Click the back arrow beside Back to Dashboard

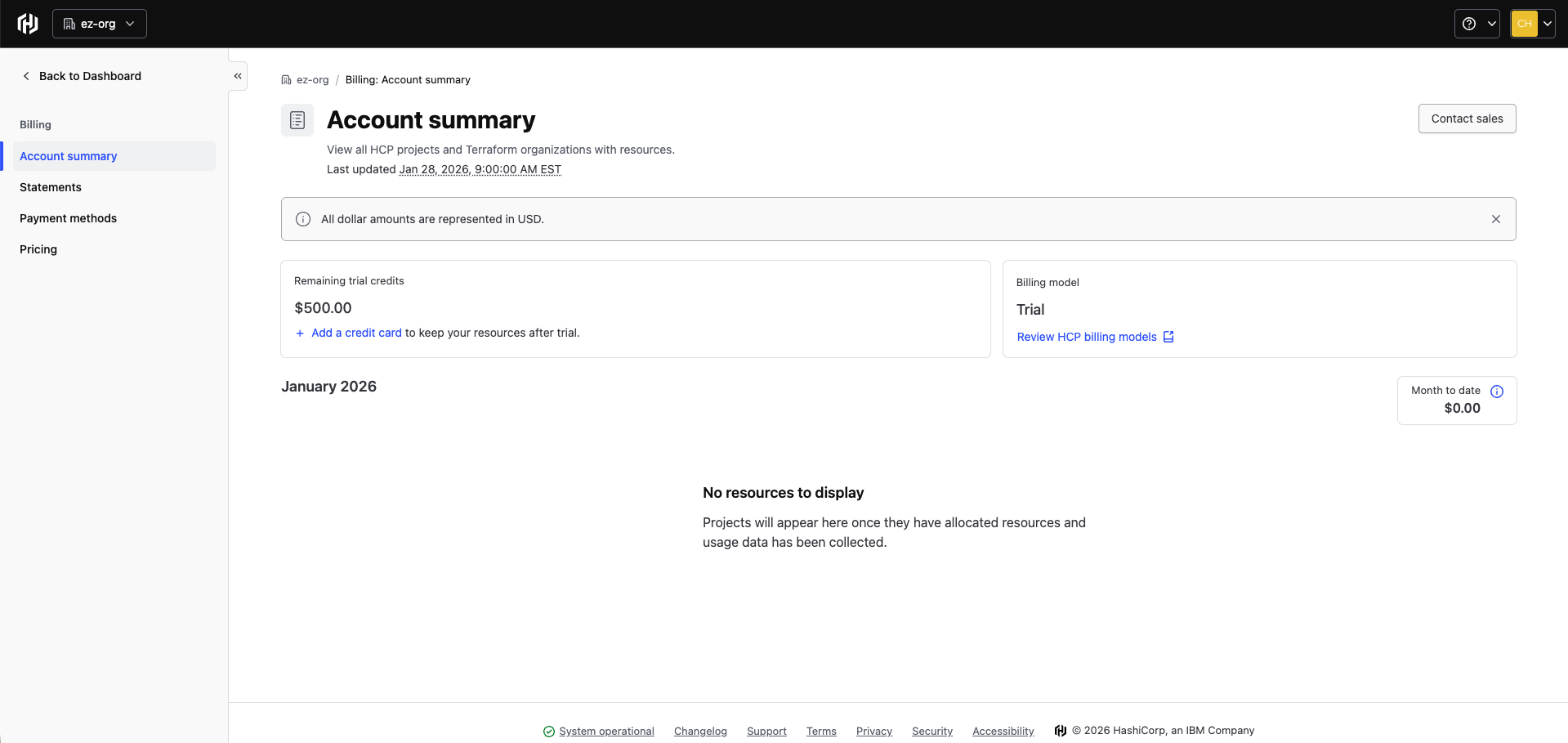pos(26,76)
